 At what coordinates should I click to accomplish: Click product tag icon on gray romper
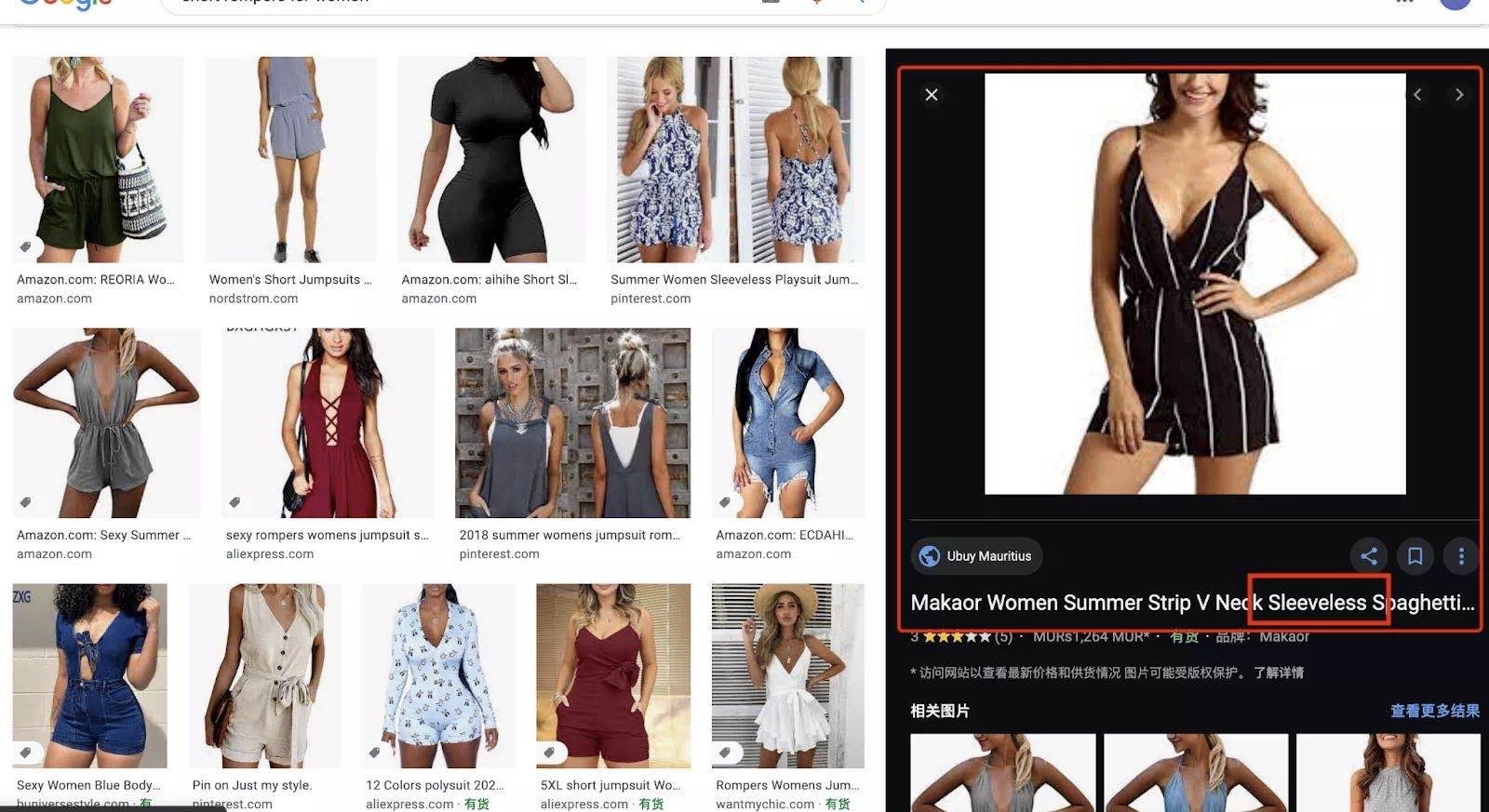26,502
